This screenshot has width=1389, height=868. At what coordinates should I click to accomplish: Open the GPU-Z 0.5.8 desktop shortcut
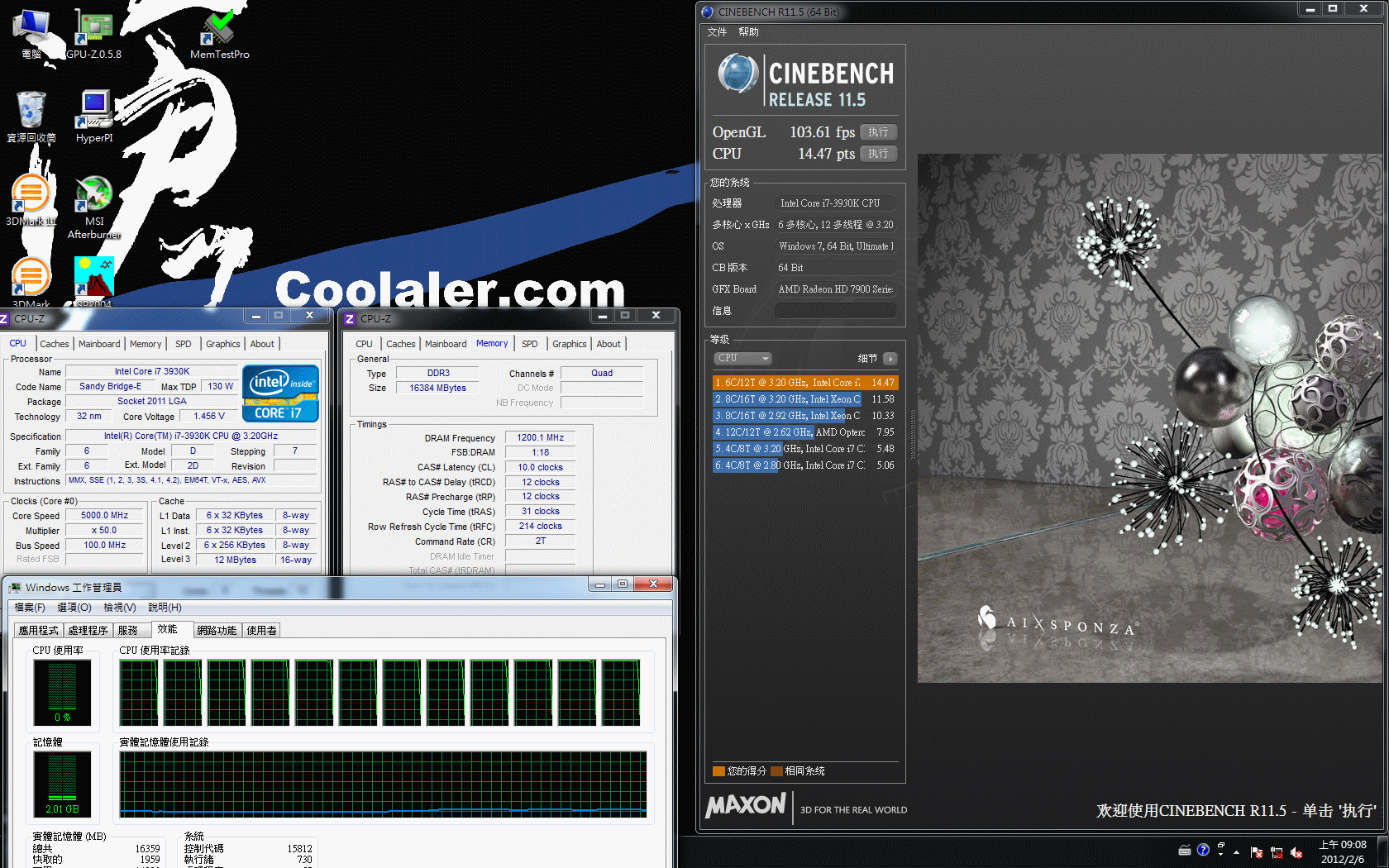93,33
